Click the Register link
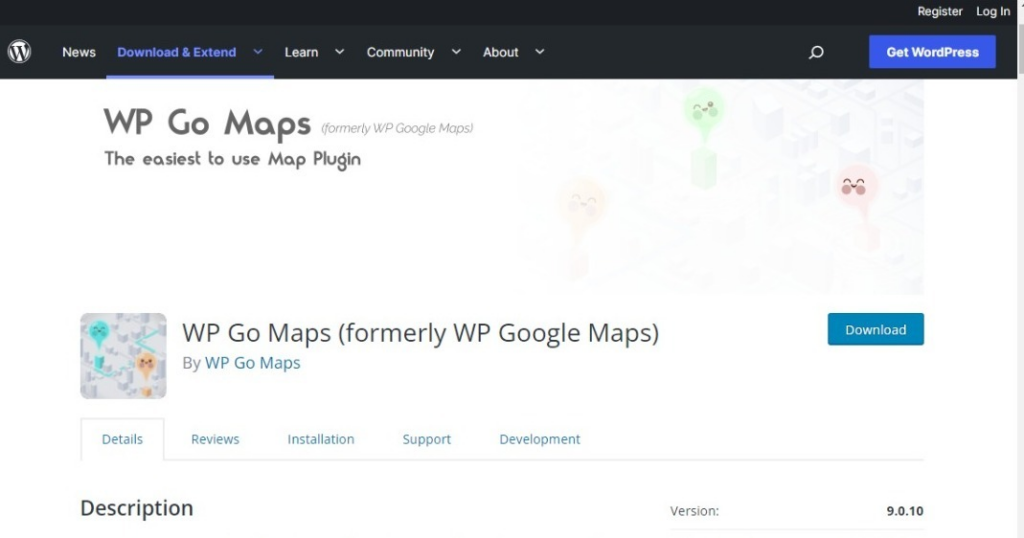Screen dimensions: 1024x538 coord(940,11)
